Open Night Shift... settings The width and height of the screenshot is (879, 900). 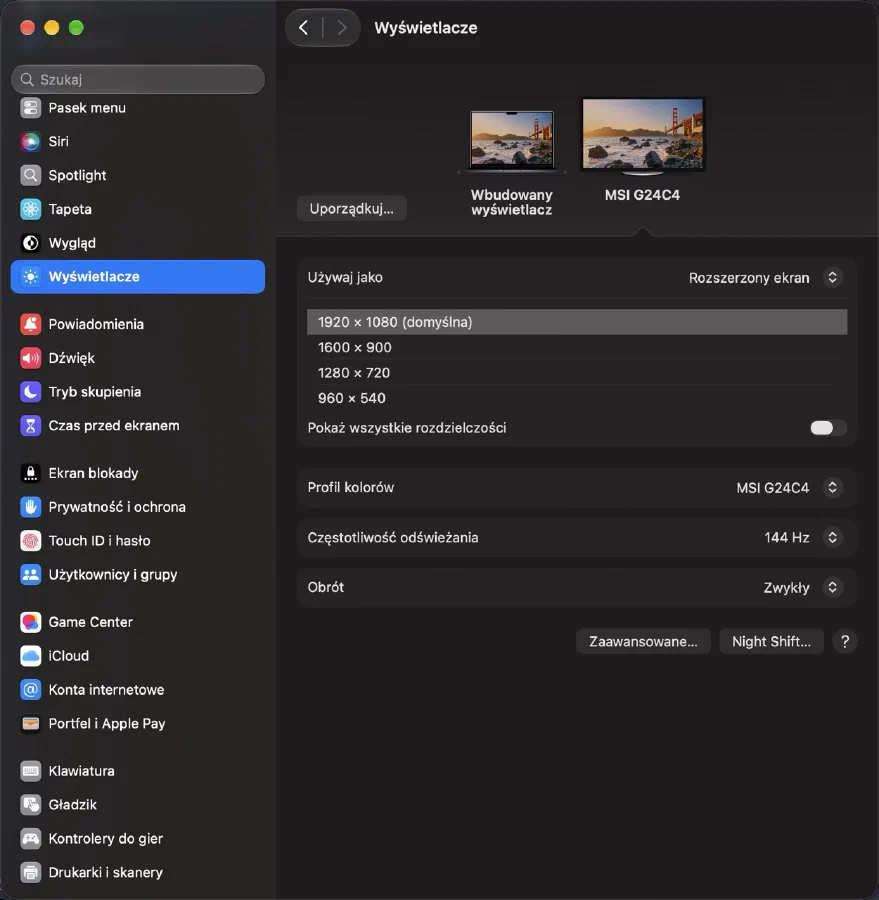(771, 641)
